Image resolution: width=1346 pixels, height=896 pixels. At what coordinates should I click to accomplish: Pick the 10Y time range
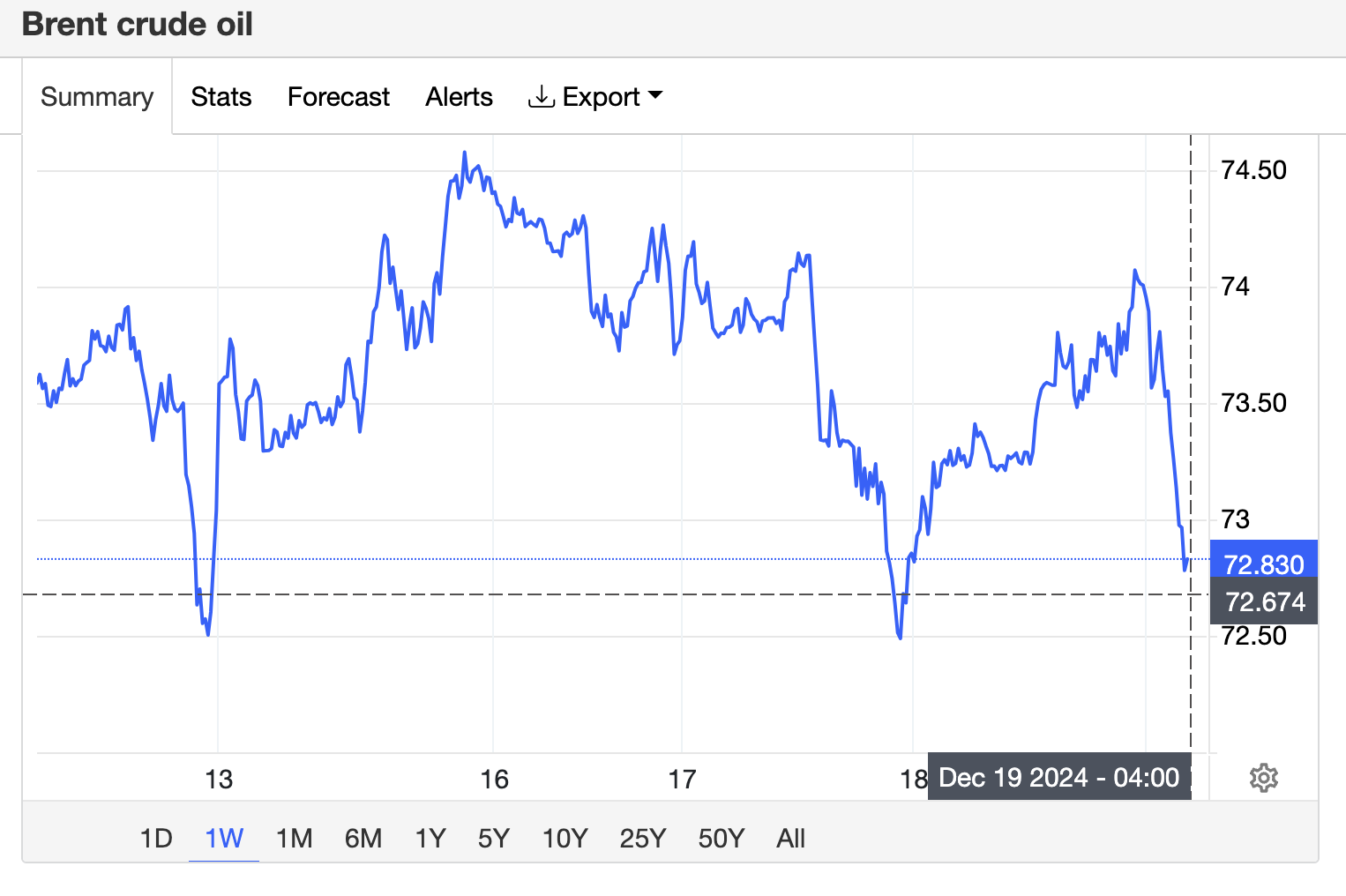[x=565, y=838]
